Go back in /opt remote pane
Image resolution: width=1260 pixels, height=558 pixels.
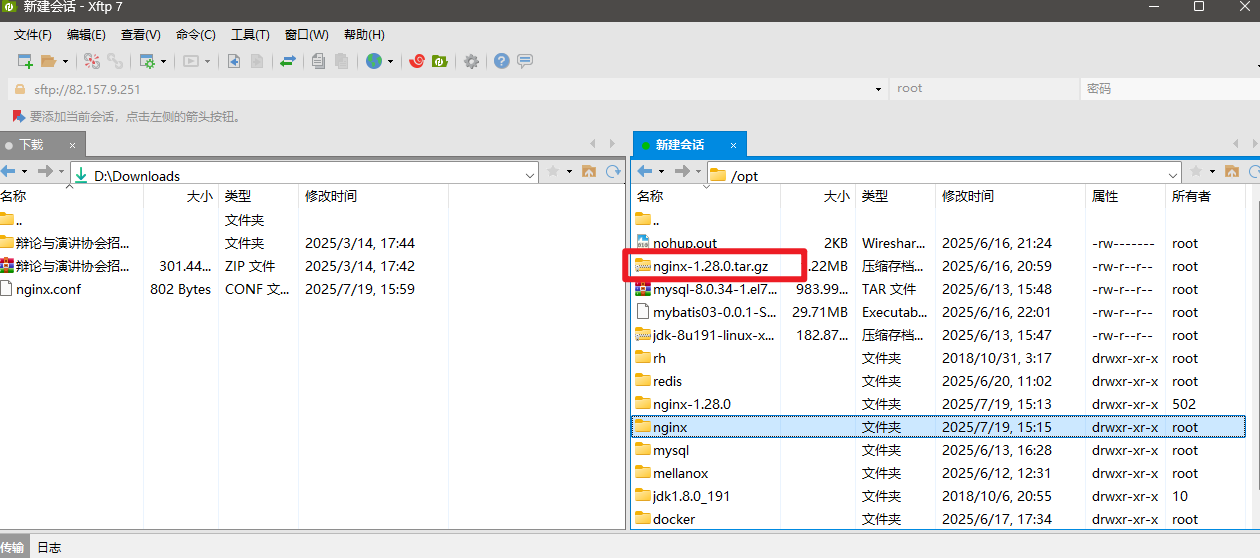click(645, 172)
